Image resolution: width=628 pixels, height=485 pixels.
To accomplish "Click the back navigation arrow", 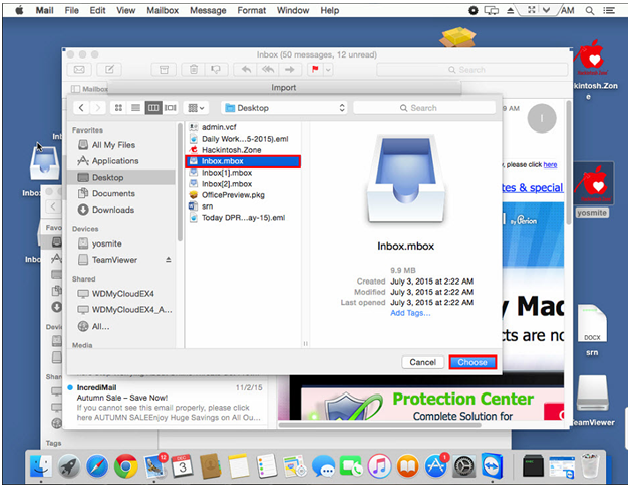I will 78,107.
